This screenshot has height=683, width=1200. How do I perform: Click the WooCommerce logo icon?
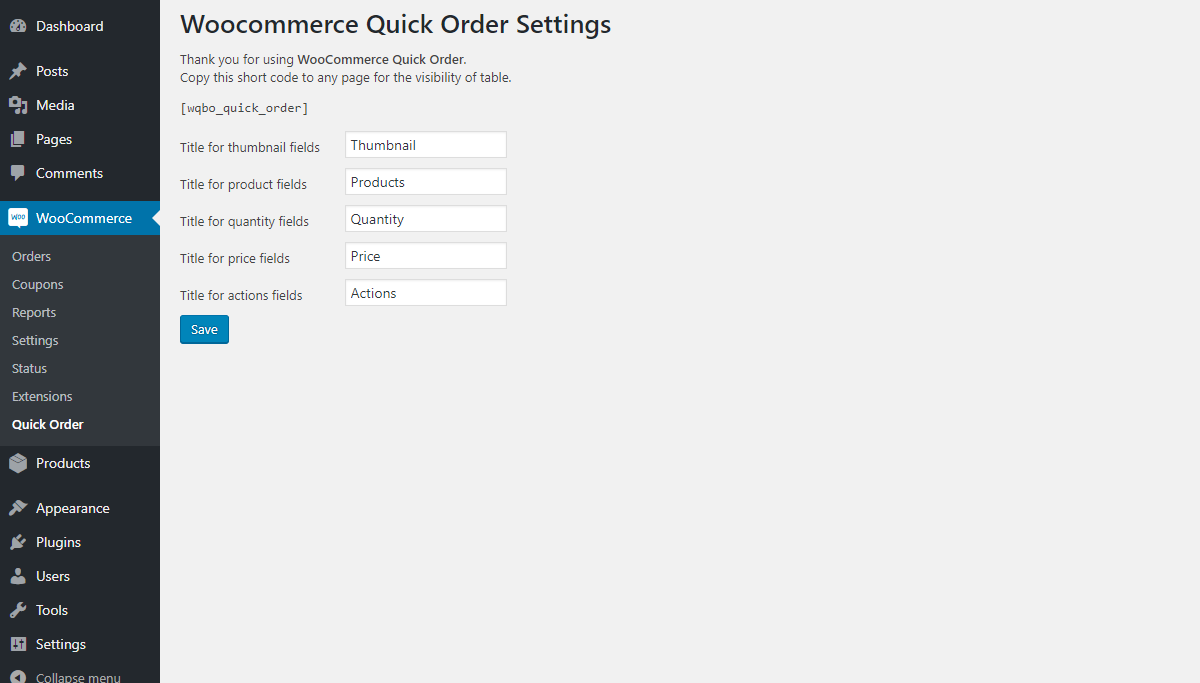click(x=20, y=217)
